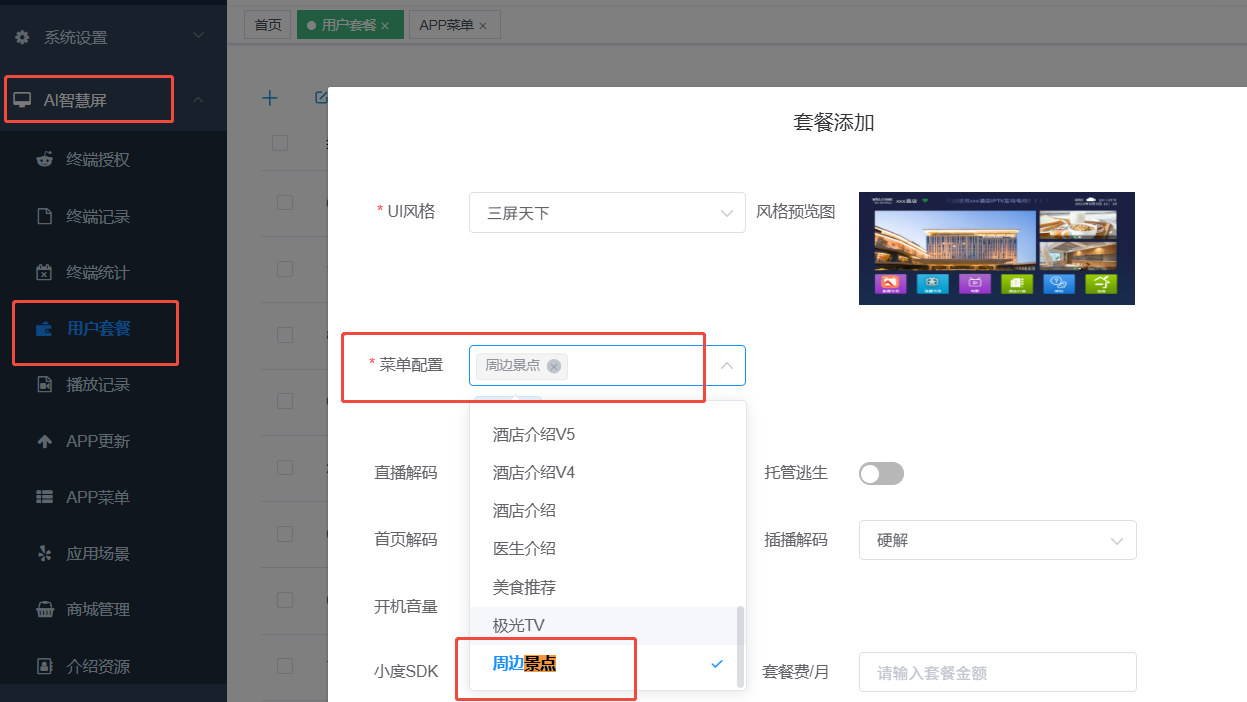Click the plus add icon above table
This screenshot has height=702, width=1247.
[x=269, y=98]
